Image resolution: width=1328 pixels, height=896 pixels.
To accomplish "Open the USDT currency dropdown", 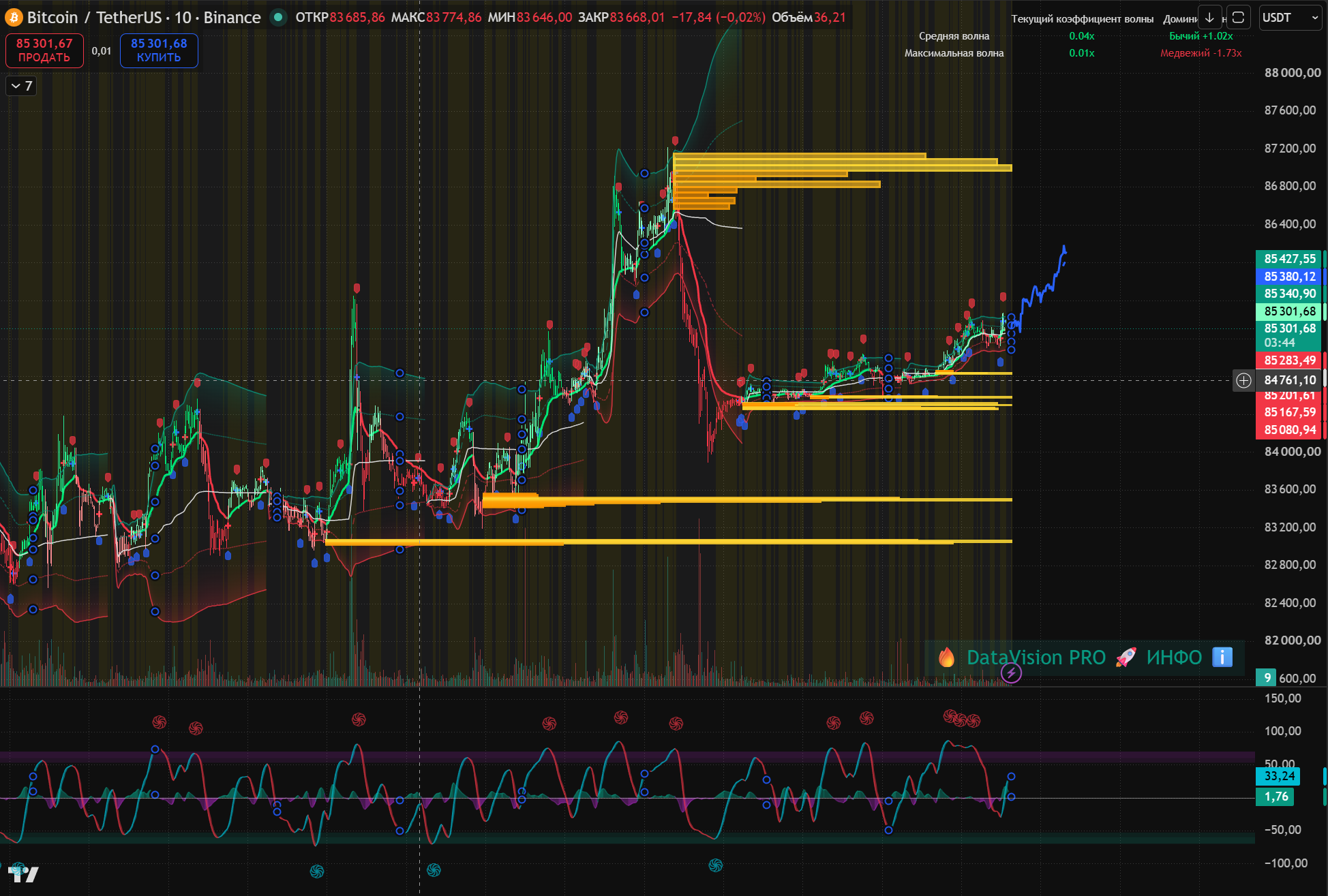I will 1291,18.
